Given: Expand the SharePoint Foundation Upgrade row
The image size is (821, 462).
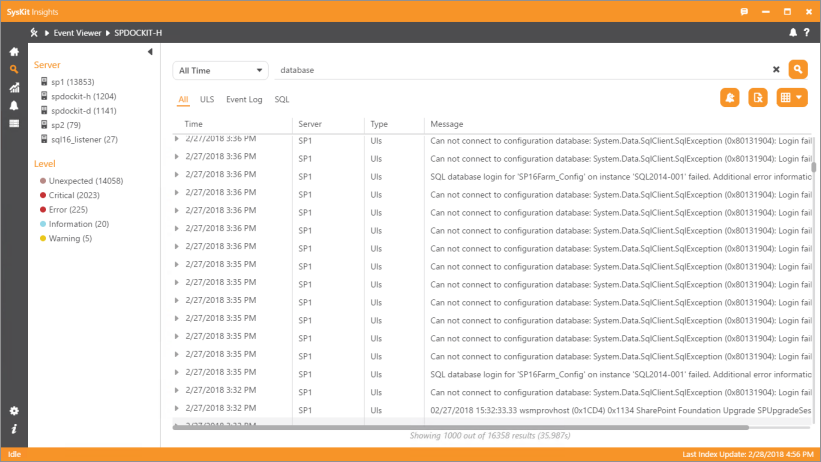Looking at the screenshot, I should tap(176, 408).
